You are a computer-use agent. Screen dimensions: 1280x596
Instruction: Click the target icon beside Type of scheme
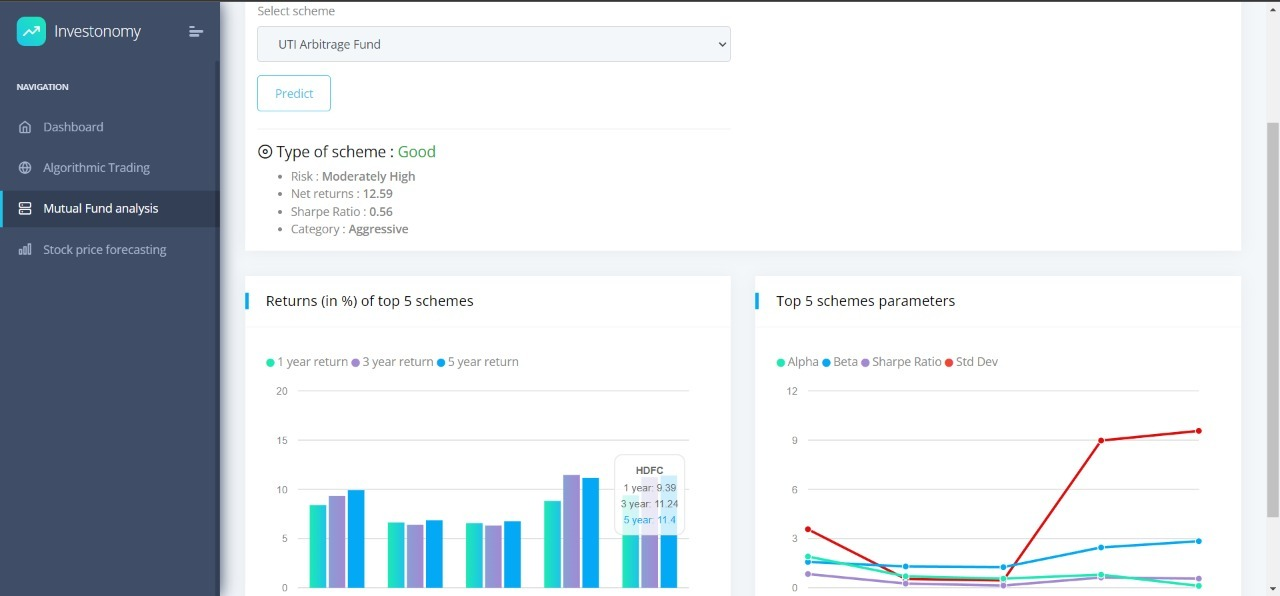265,152
